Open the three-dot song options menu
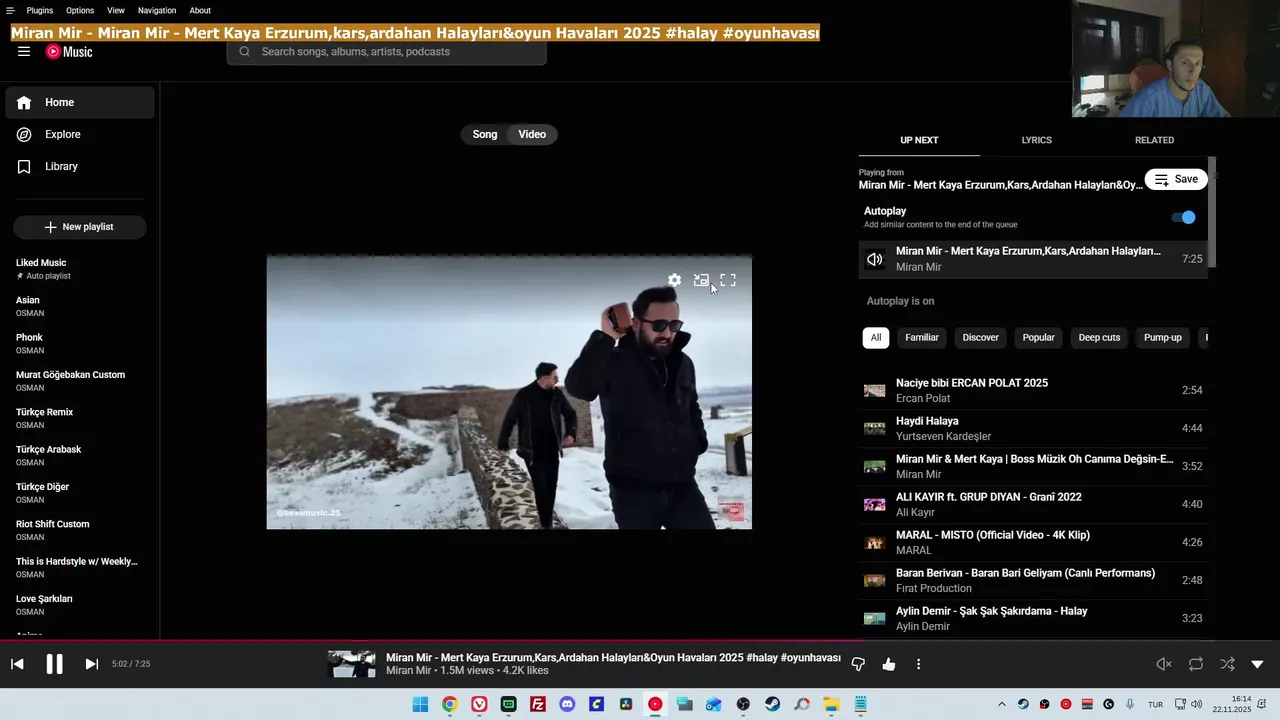This screenshot has height=720, width=1280. 918,664
